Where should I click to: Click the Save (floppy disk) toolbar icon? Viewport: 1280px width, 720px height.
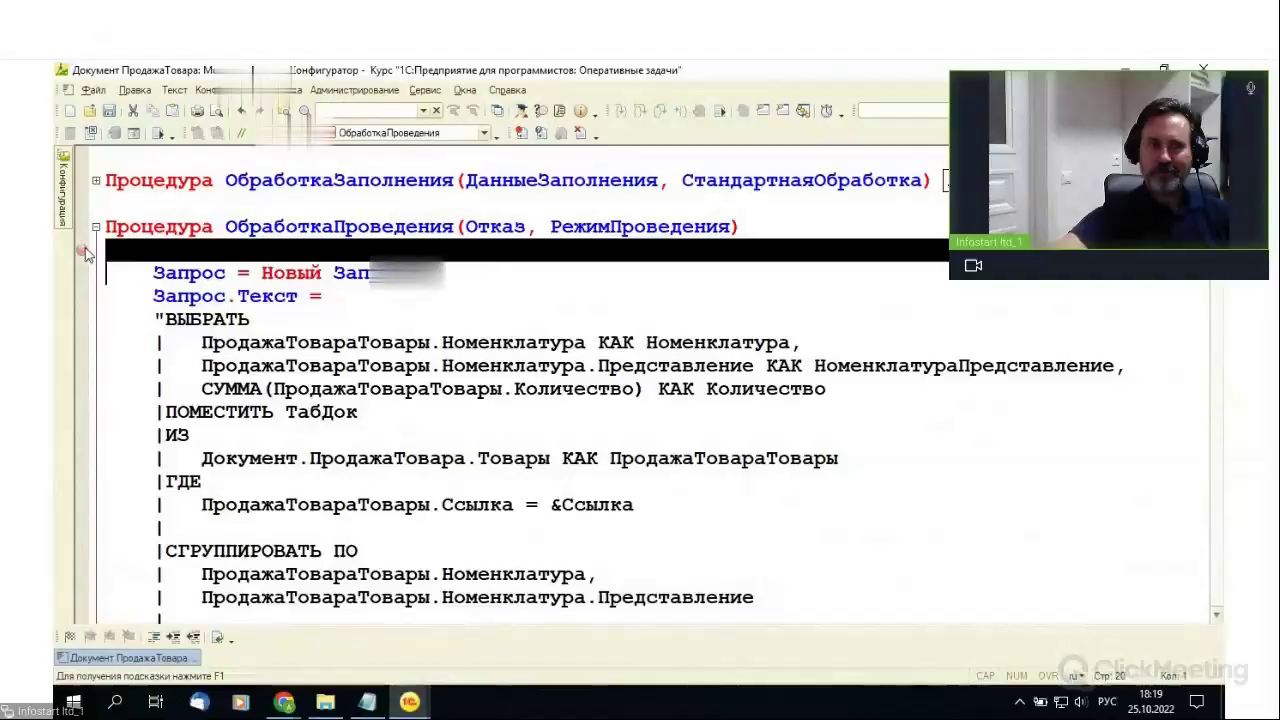coord(109,111)
